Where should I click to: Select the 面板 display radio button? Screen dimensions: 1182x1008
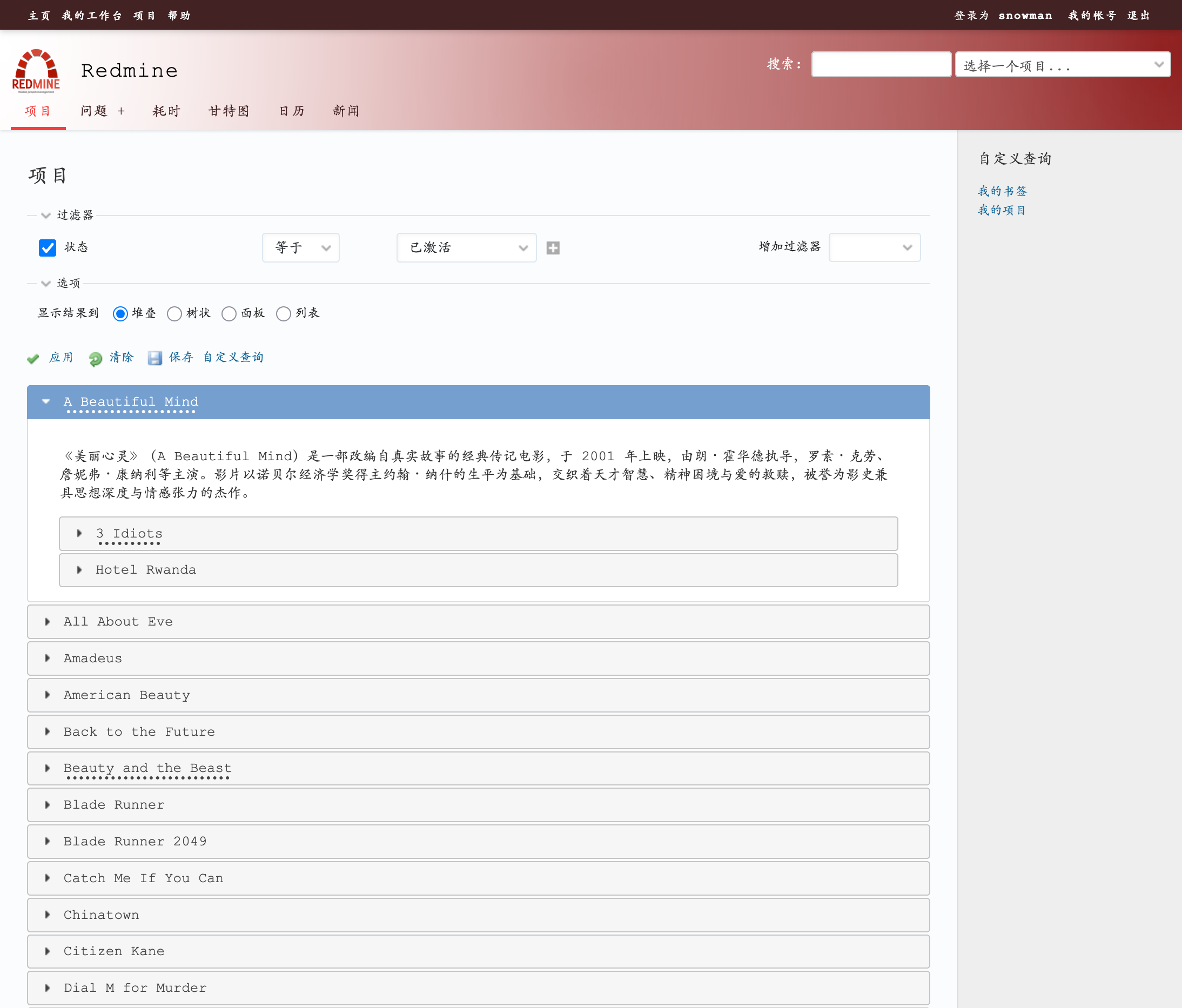[x=229, y=314]
